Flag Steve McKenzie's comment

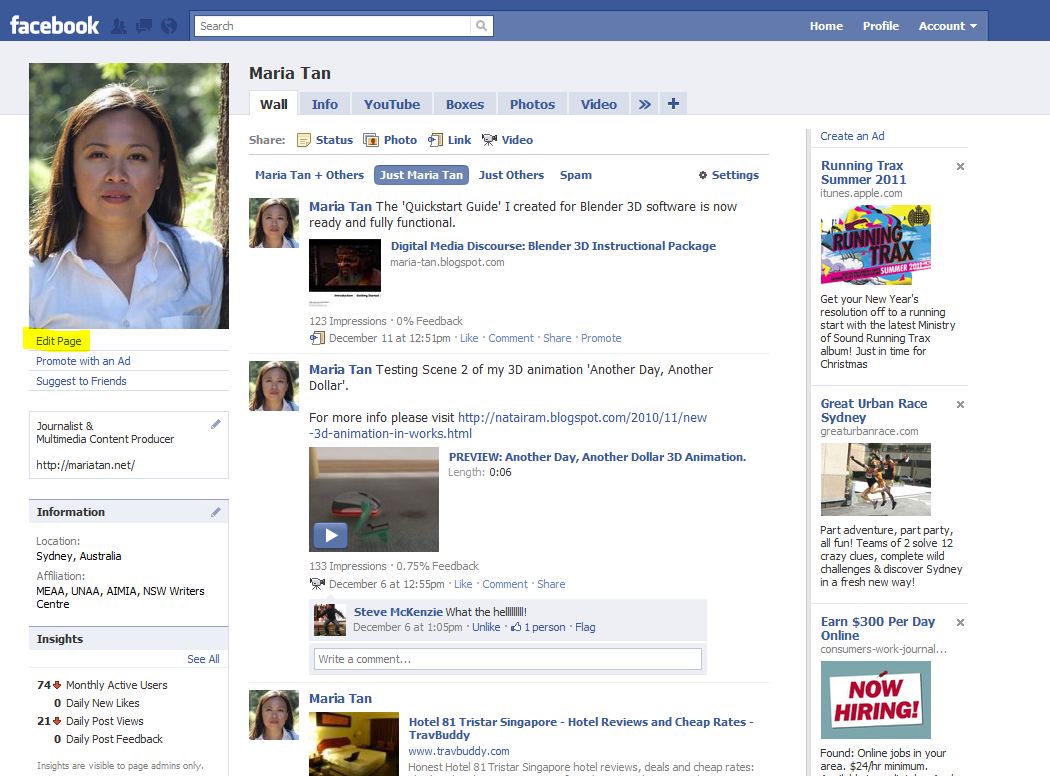[585, 627]
